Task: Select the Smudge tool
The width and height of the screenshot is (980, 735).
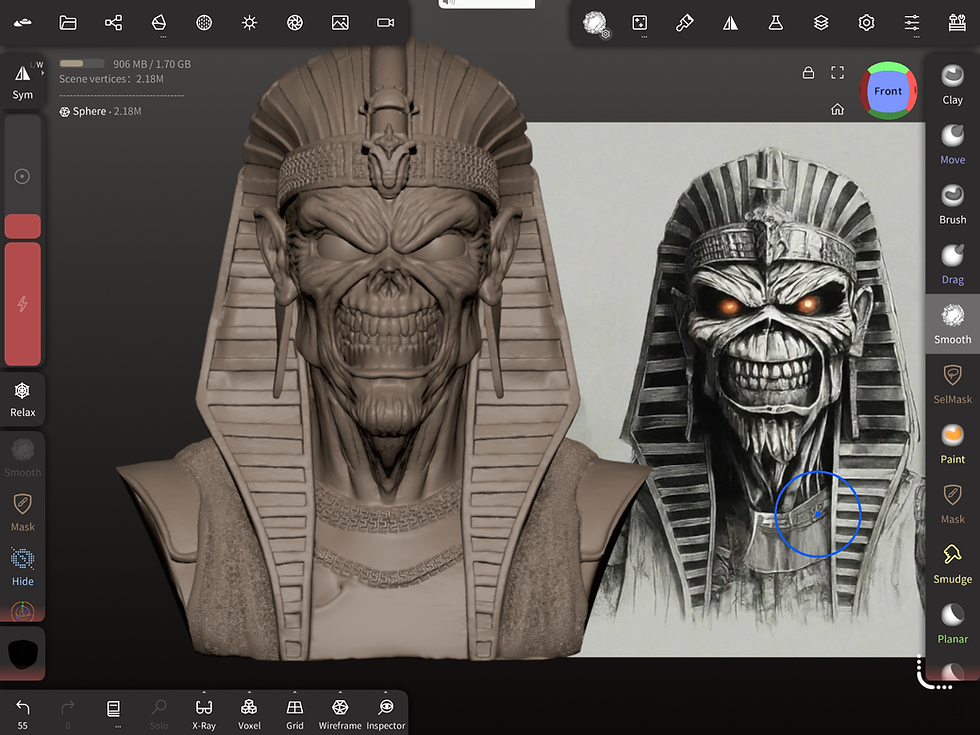Action: point(952,562)
